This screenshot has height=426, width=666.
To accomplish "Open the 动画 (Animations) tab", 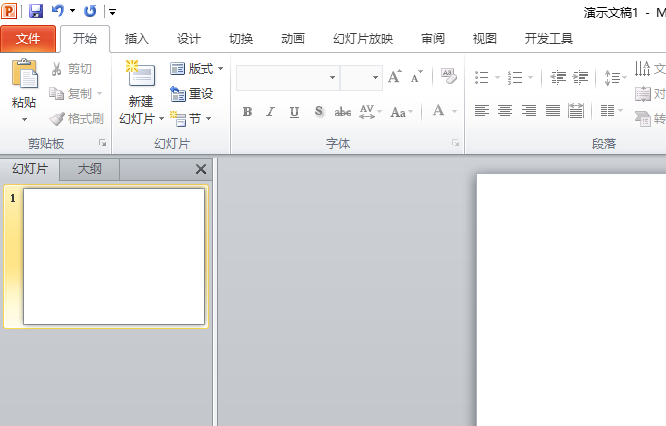I will (x=293, y=39).
